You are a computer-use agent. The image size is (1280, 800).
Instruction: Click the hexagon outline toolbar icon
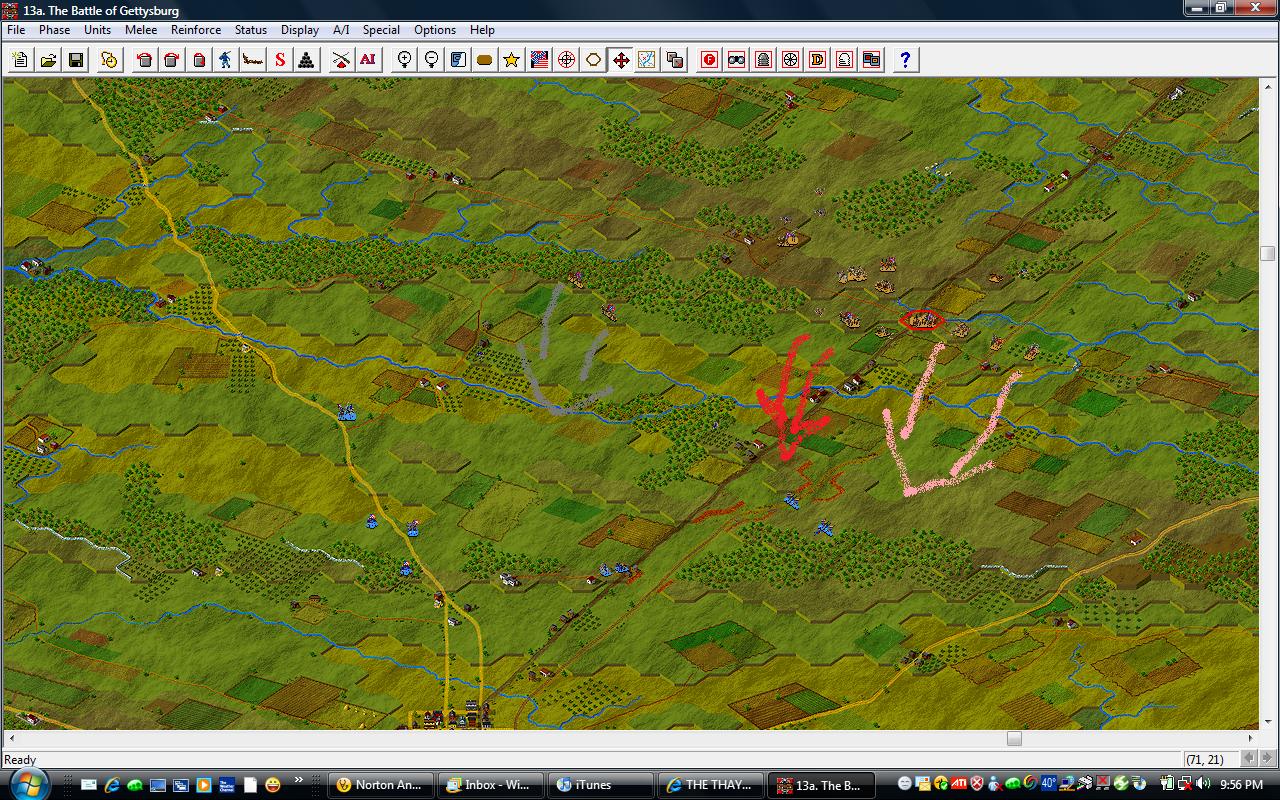pyautogui.click(x=593, y=60)
